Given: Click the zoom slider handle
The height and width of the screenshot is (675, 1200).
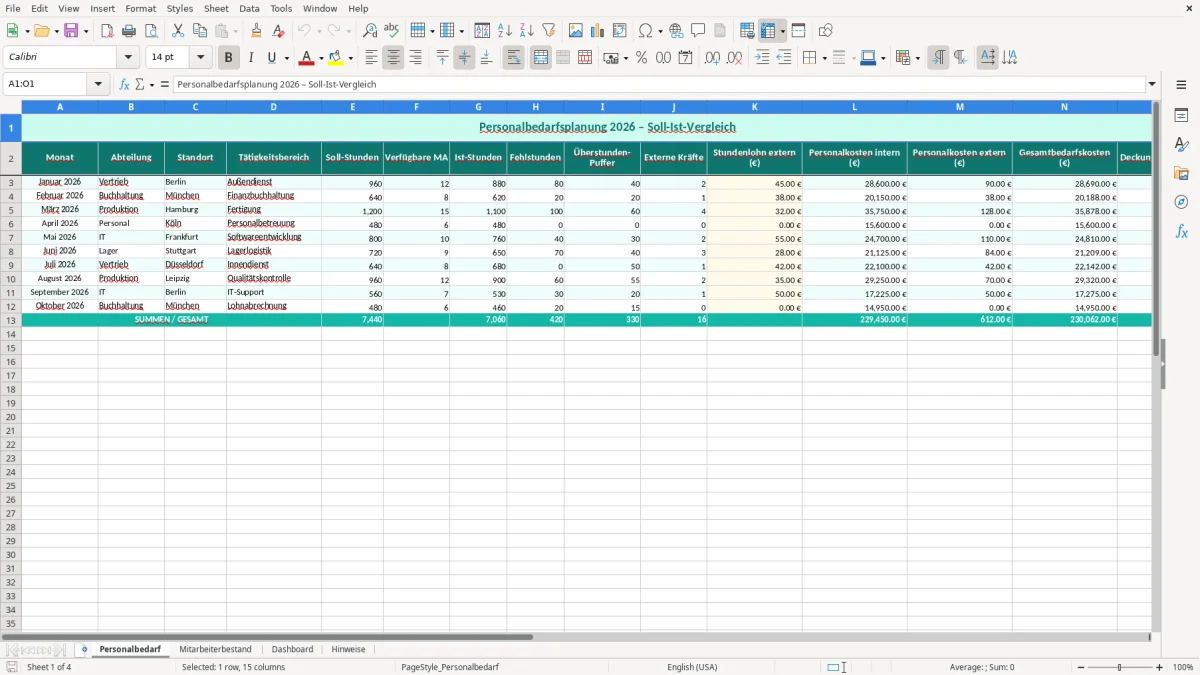Looking at the screenshot, I should 1120,667.
